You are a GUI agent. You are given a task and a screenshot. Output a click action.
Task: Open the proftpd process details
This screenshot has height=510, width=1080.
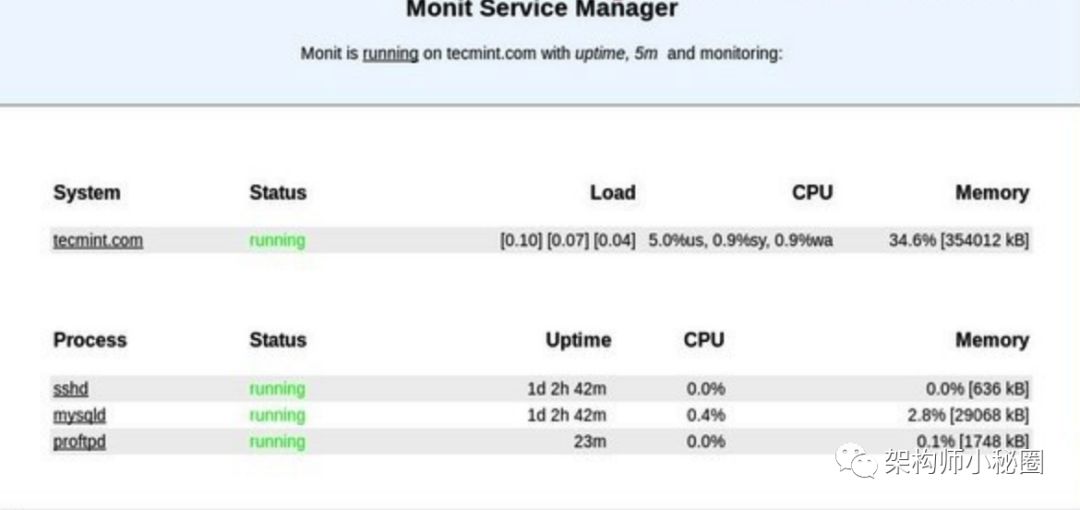[79, 442]
